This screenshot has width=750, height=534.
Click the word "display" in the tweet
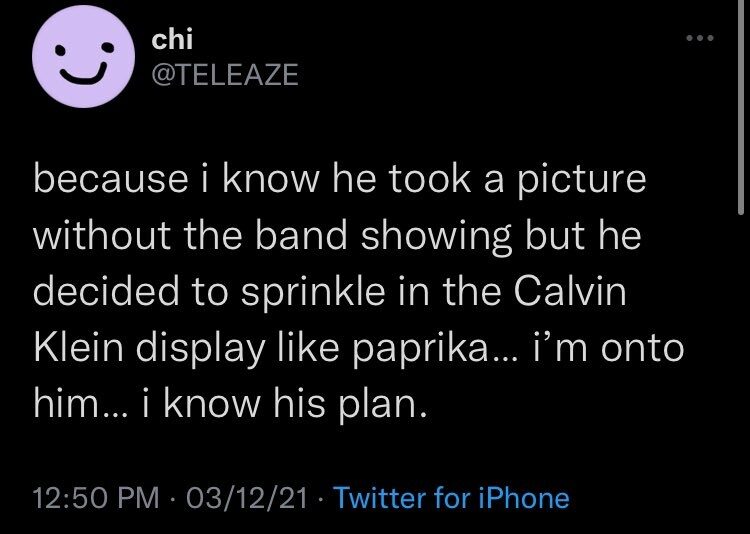(199, 351)
